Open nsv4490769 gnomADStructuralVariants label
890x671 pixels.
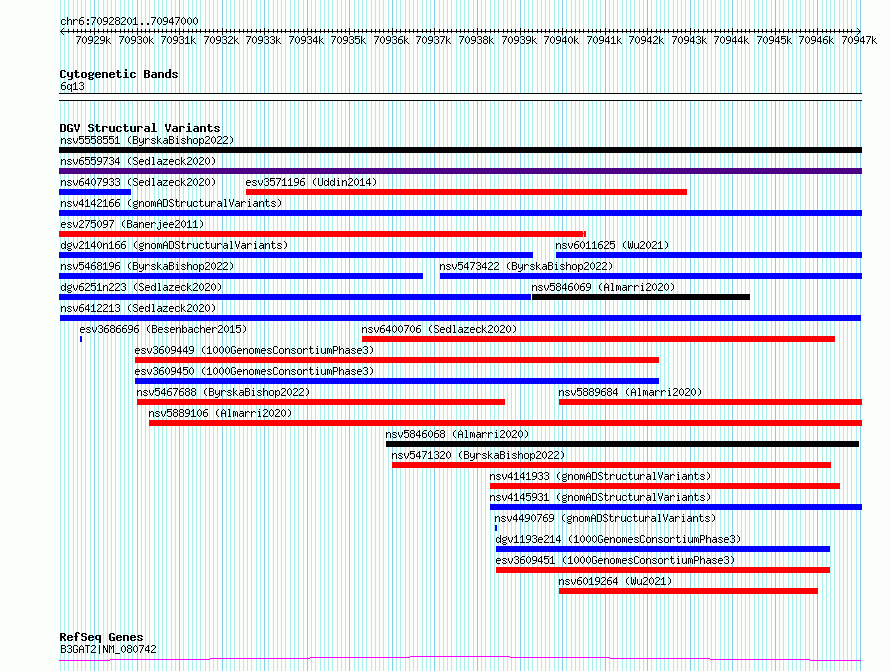605,518
